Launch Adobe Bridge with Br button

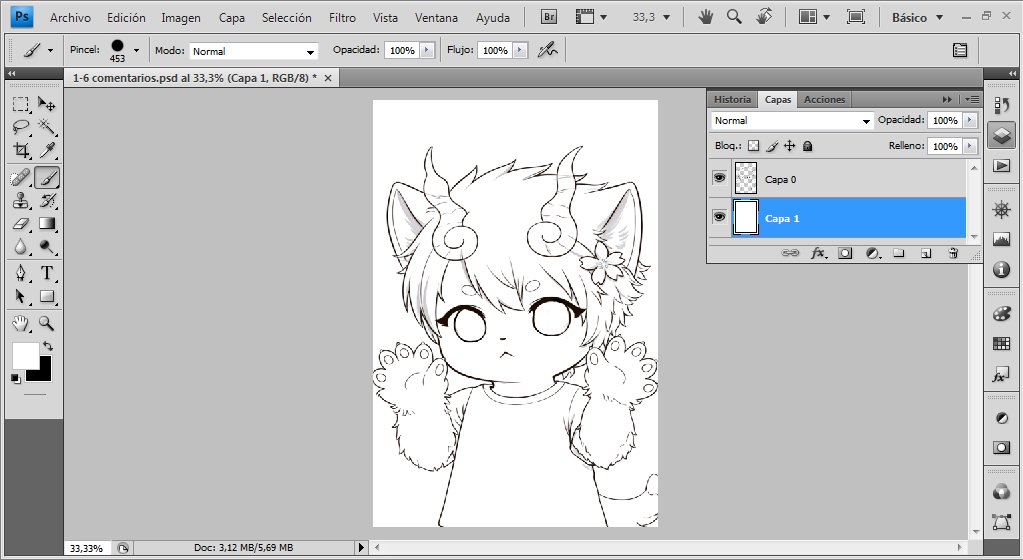point(549,18)
